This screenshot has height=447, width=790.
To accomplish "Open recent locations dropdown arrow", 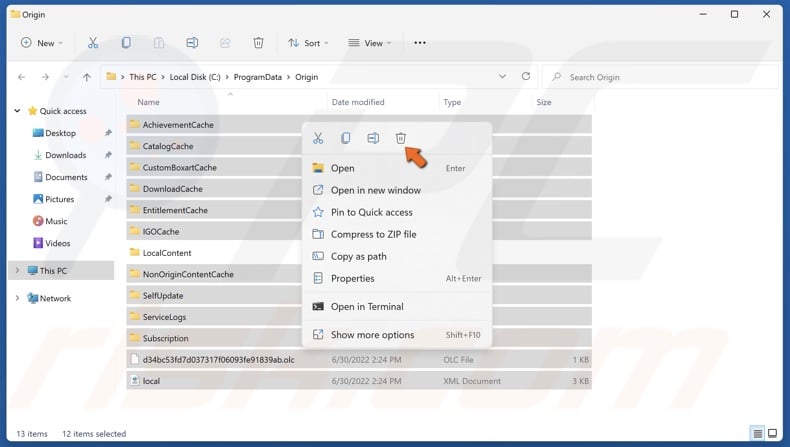I will [x=66, y=77].
